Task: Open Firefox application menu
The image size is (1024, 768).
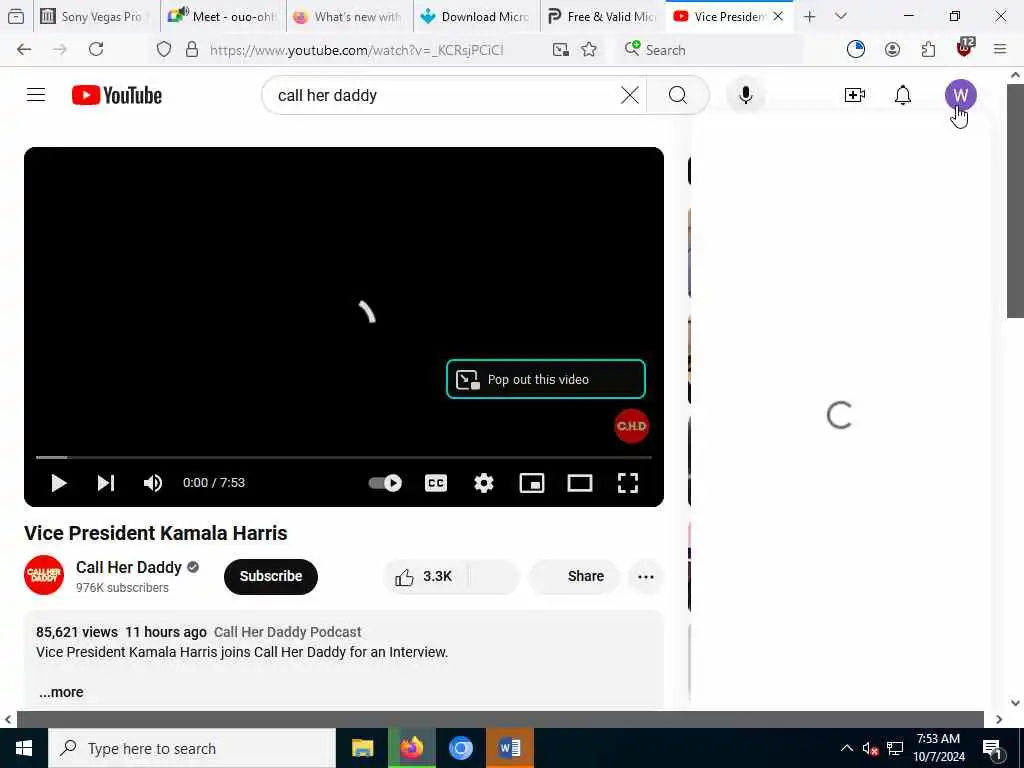Action: 1000,49
